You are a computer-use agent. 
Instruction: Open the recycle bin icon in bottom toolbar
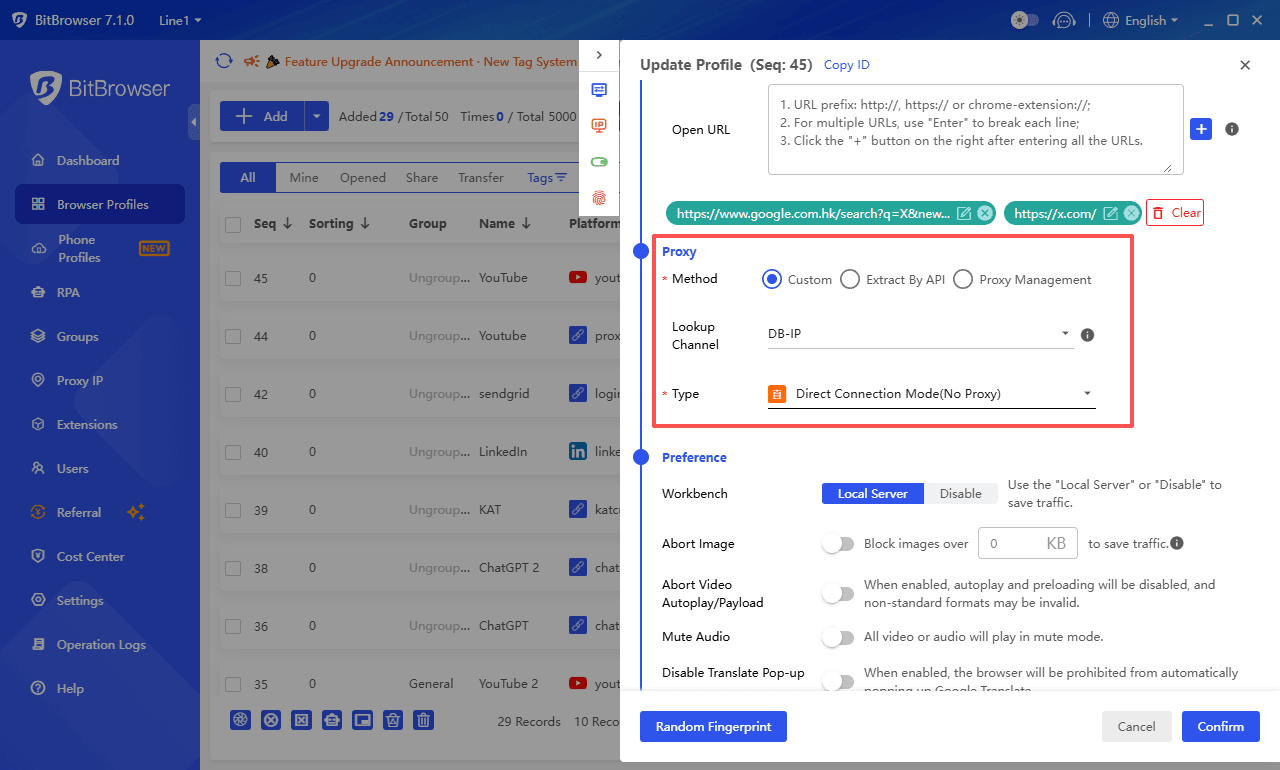point(393,720)
